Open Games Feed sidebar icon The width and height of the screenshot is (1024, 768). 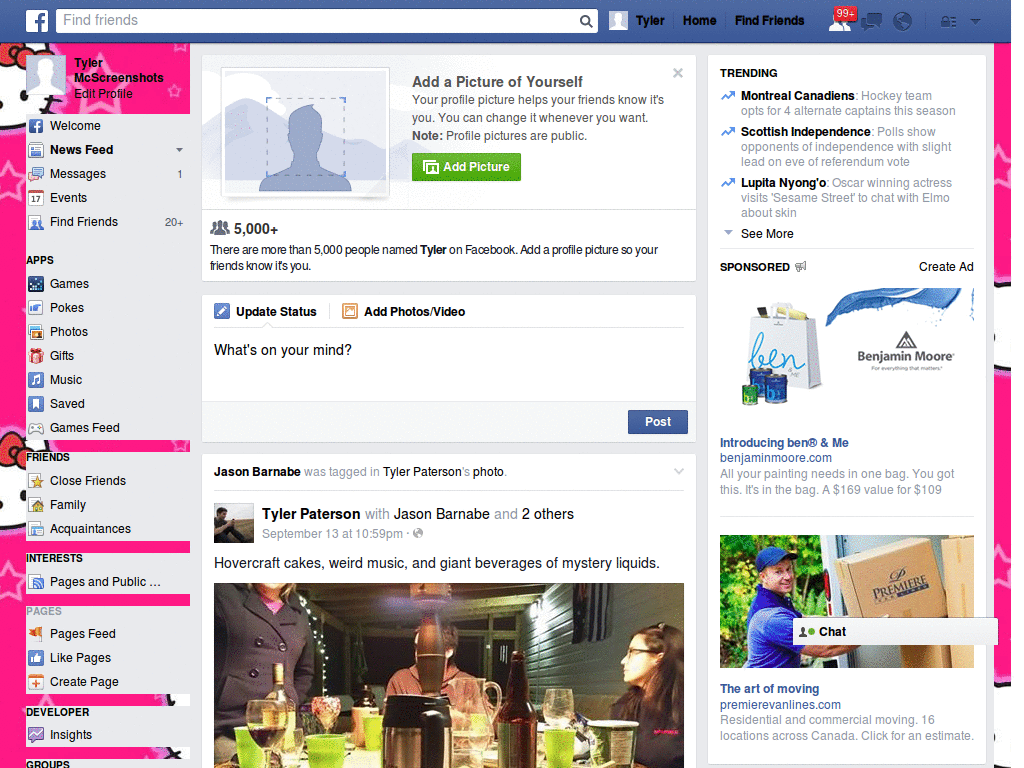pyautogui.click(x=36, y=428)
